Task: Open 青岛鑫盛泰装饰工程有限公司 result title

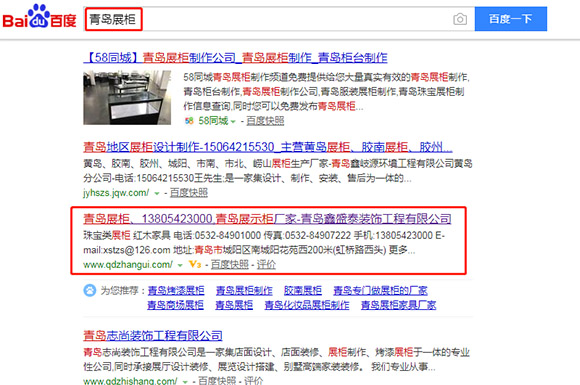Action: (267, 219)
